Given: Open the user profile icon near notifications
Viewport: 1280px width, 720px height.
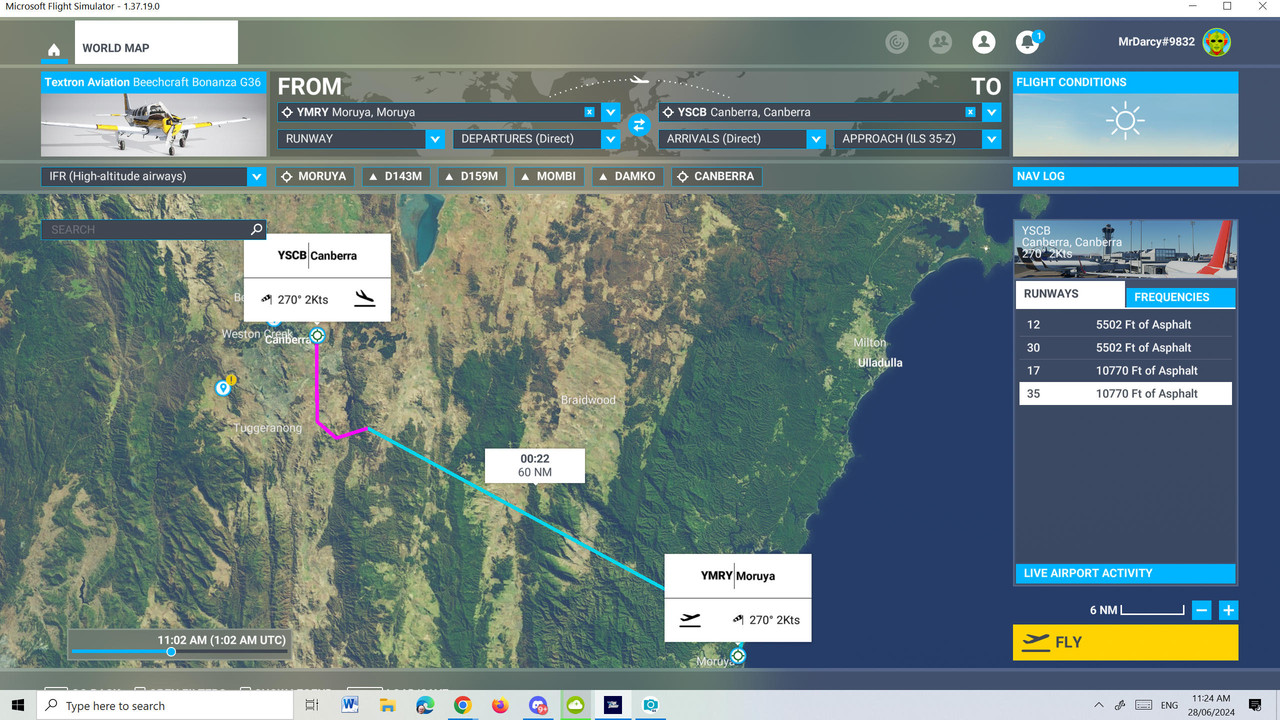Looking at the screenshot, I should pyautogui.click(x=983, y=42).
